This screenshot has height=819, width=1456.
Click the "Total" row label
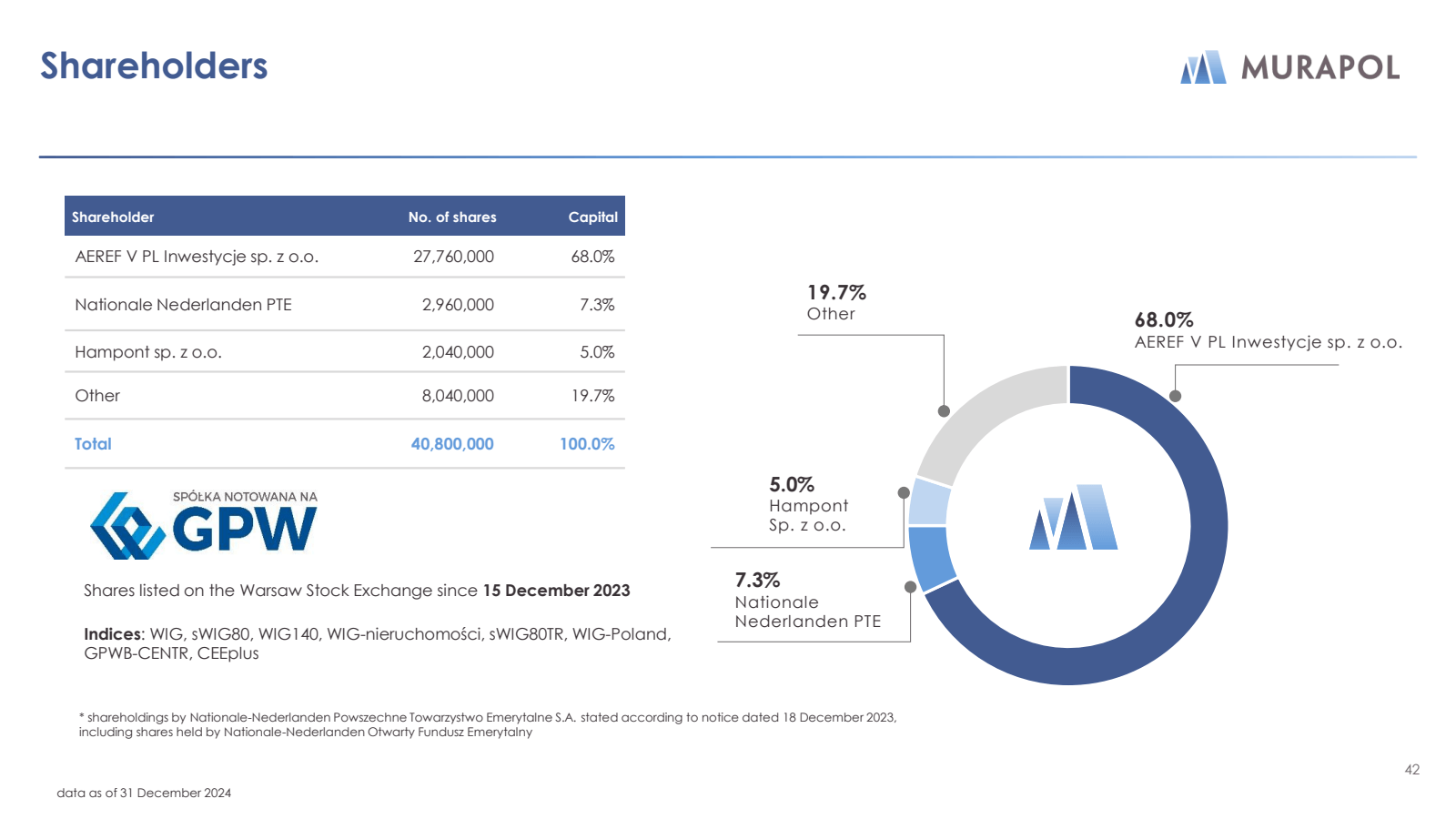[93, 444]
